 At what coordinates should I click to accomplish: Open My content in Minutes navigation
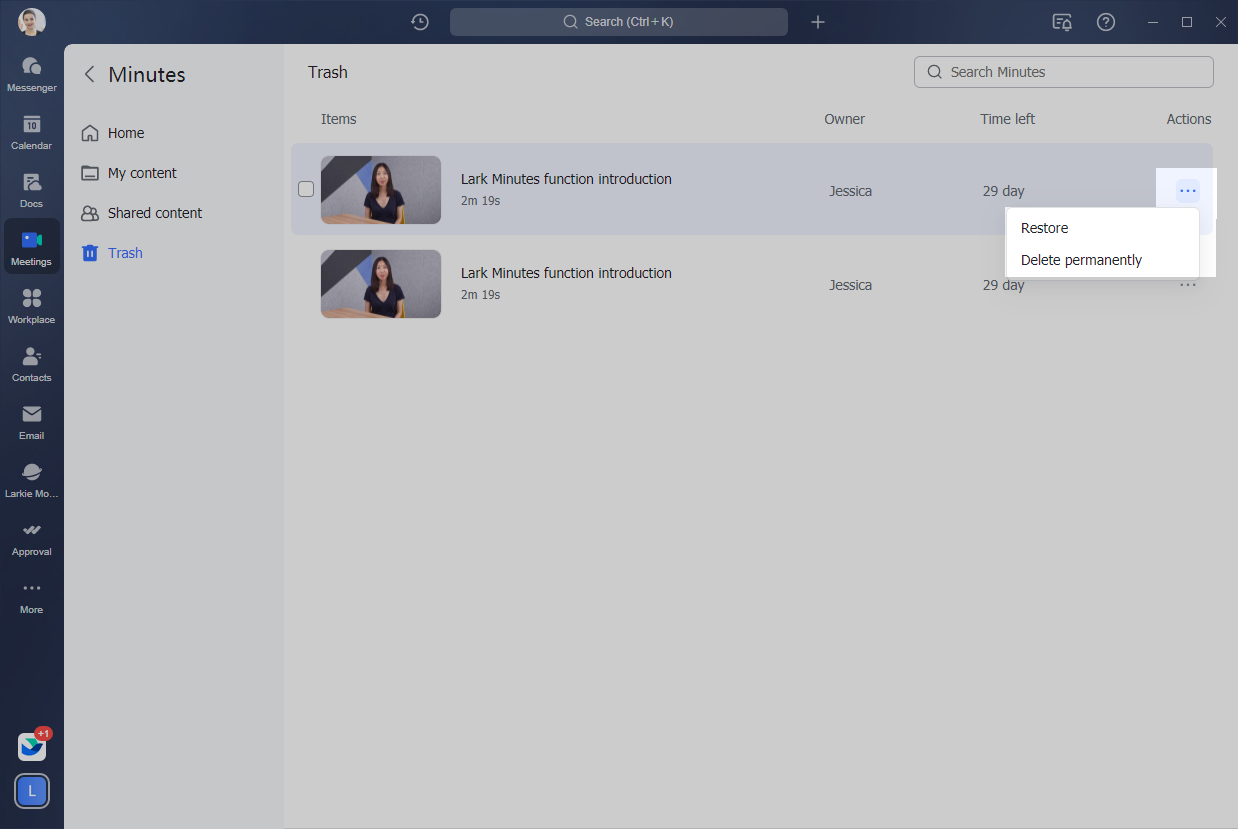click(142, 173)
